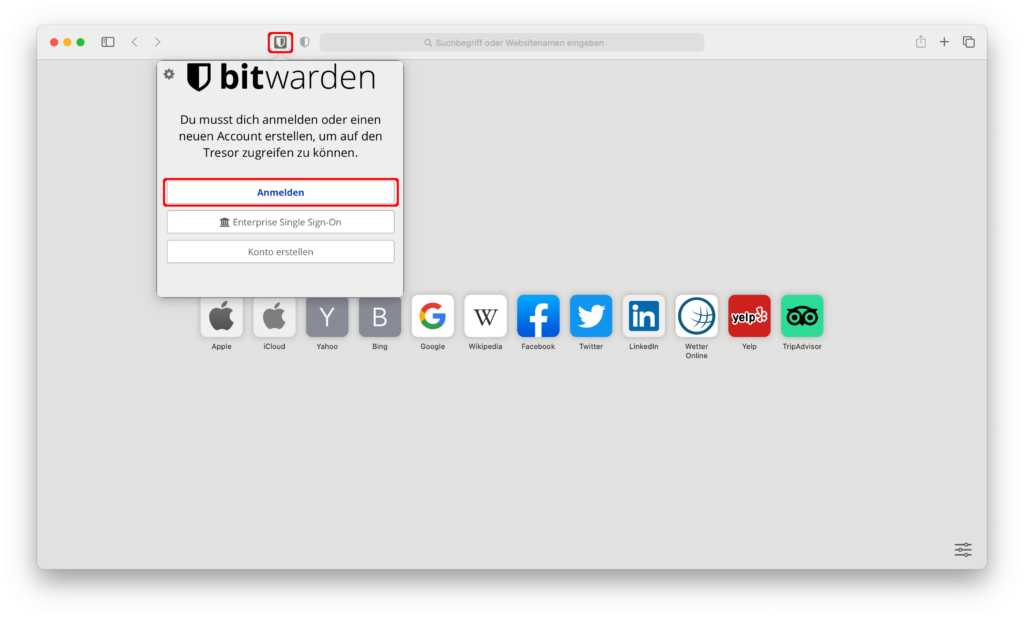Image resolution: width=1024 pixels, height=618 pixels.
Task: Open start page customization sliders icon
Action: 963,549
